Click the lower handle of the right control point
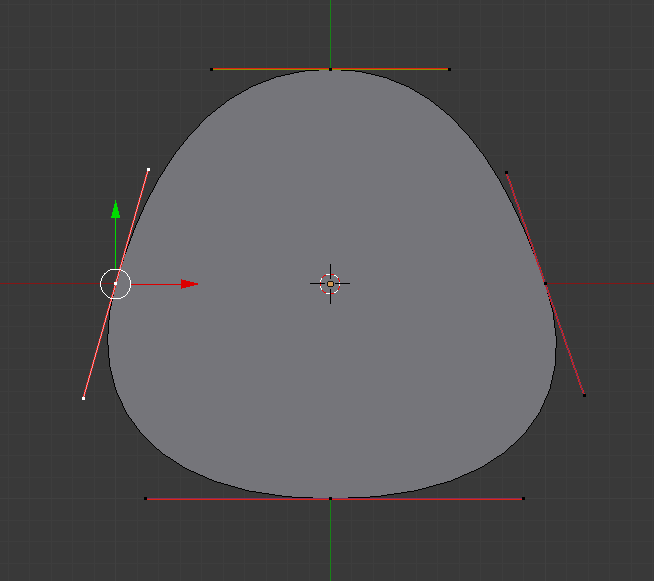Image resolution: width=654 pixels, height=581 pixels. point(584,395)
